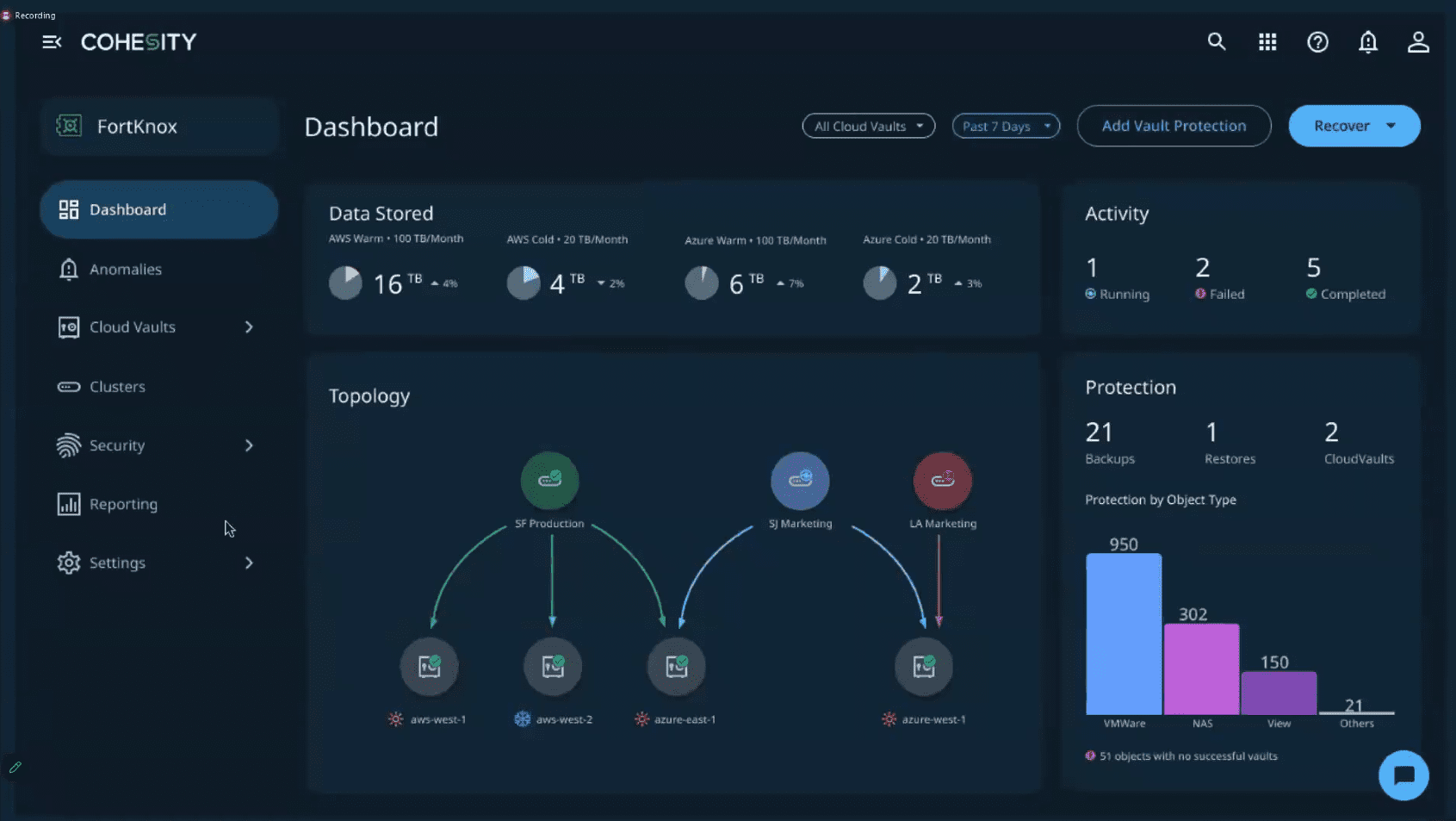Image resolution: width=1456 pixels, height=821 pixels.
Task: Expand the Cloud Vaults submenu chevron
Action: pyautogui.click(x=249, y=327)
